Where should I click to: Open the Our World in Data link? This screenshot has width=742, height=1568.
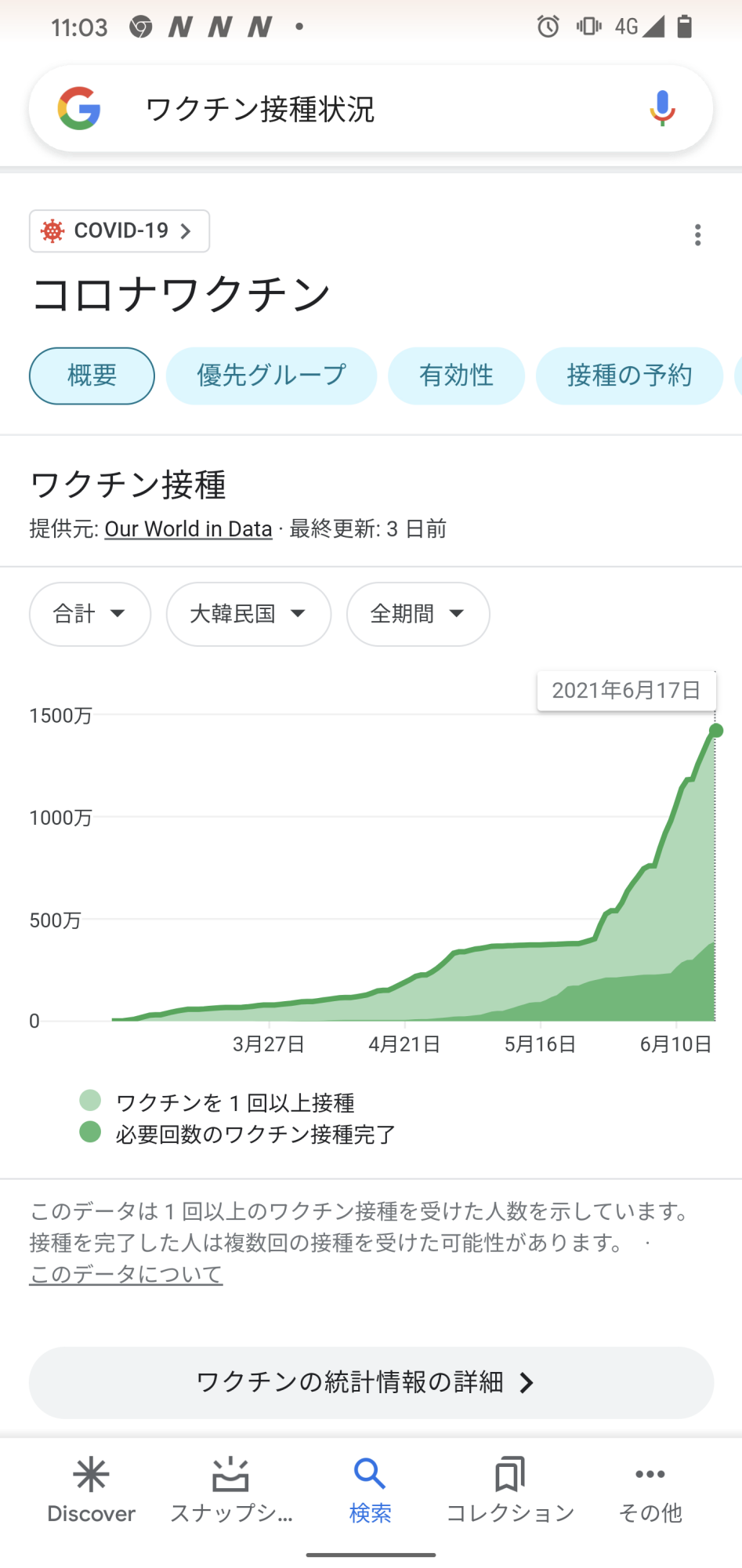pyautogui.click(x=188, y=529)
